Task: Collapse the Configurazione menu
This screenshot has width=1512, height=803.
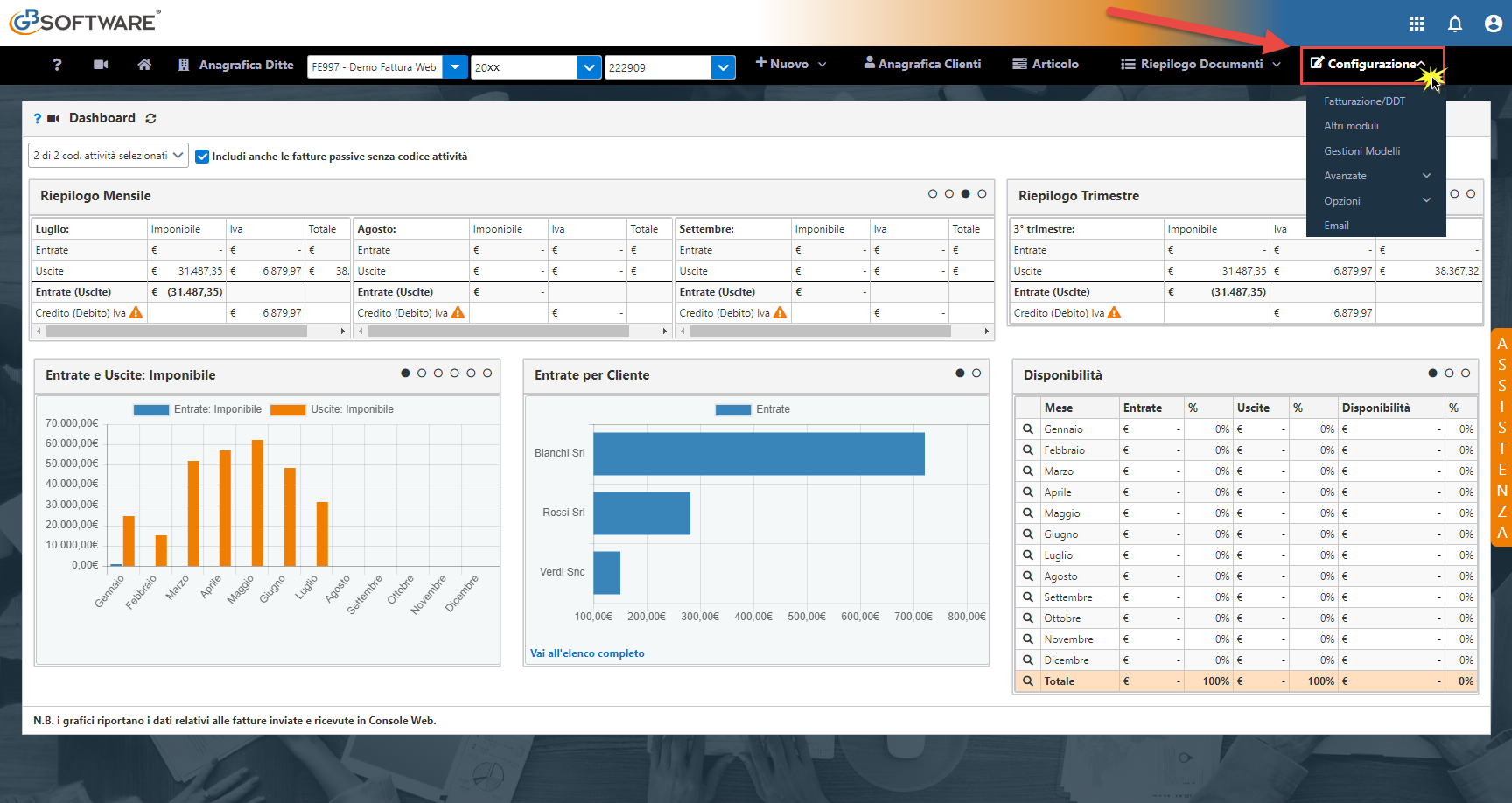Action: (1368, 64)
